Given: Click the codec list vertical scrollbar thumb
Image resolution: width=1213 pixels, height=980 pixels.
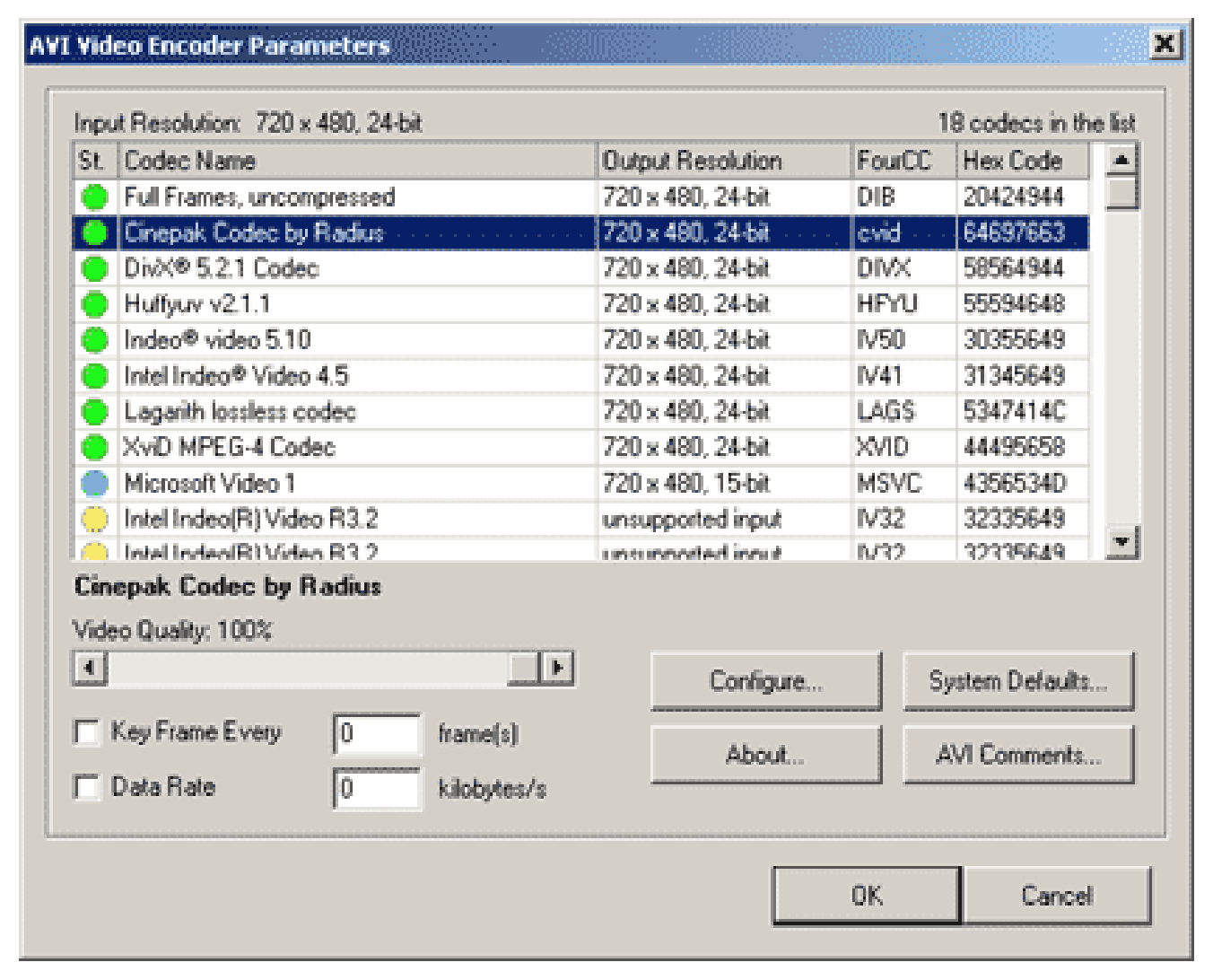Looking at the screenshot, I should click(x=1121, y=193).
